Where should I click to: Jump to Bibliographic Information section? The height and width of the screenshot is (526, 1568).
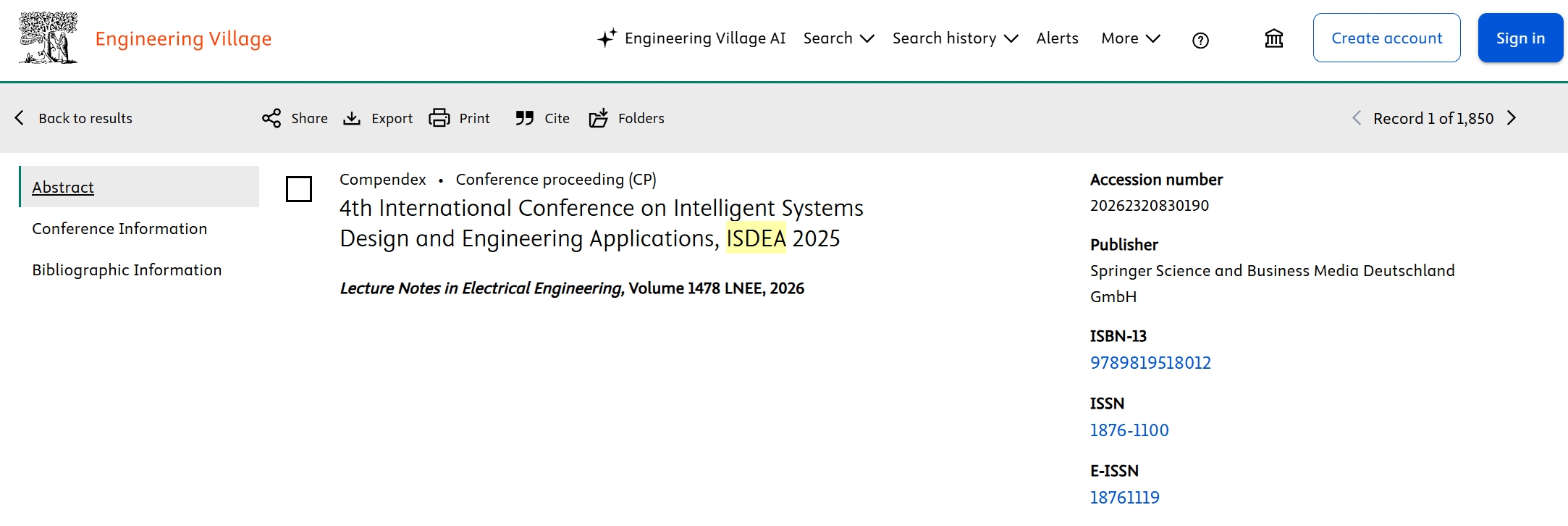pos(127,270)
